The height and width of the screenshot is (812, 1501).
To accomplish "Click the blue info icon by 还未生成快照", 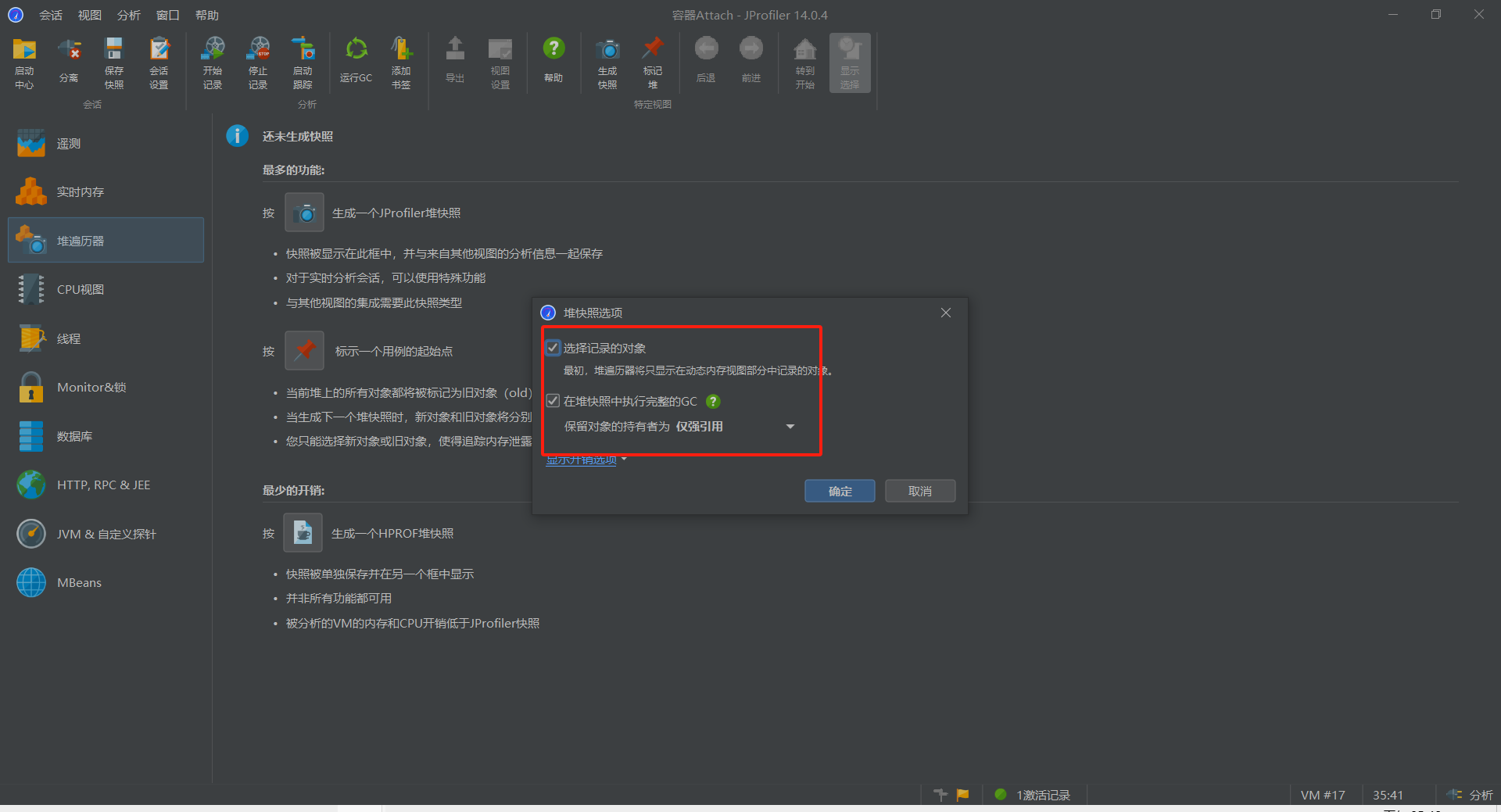I will [237, 136].
